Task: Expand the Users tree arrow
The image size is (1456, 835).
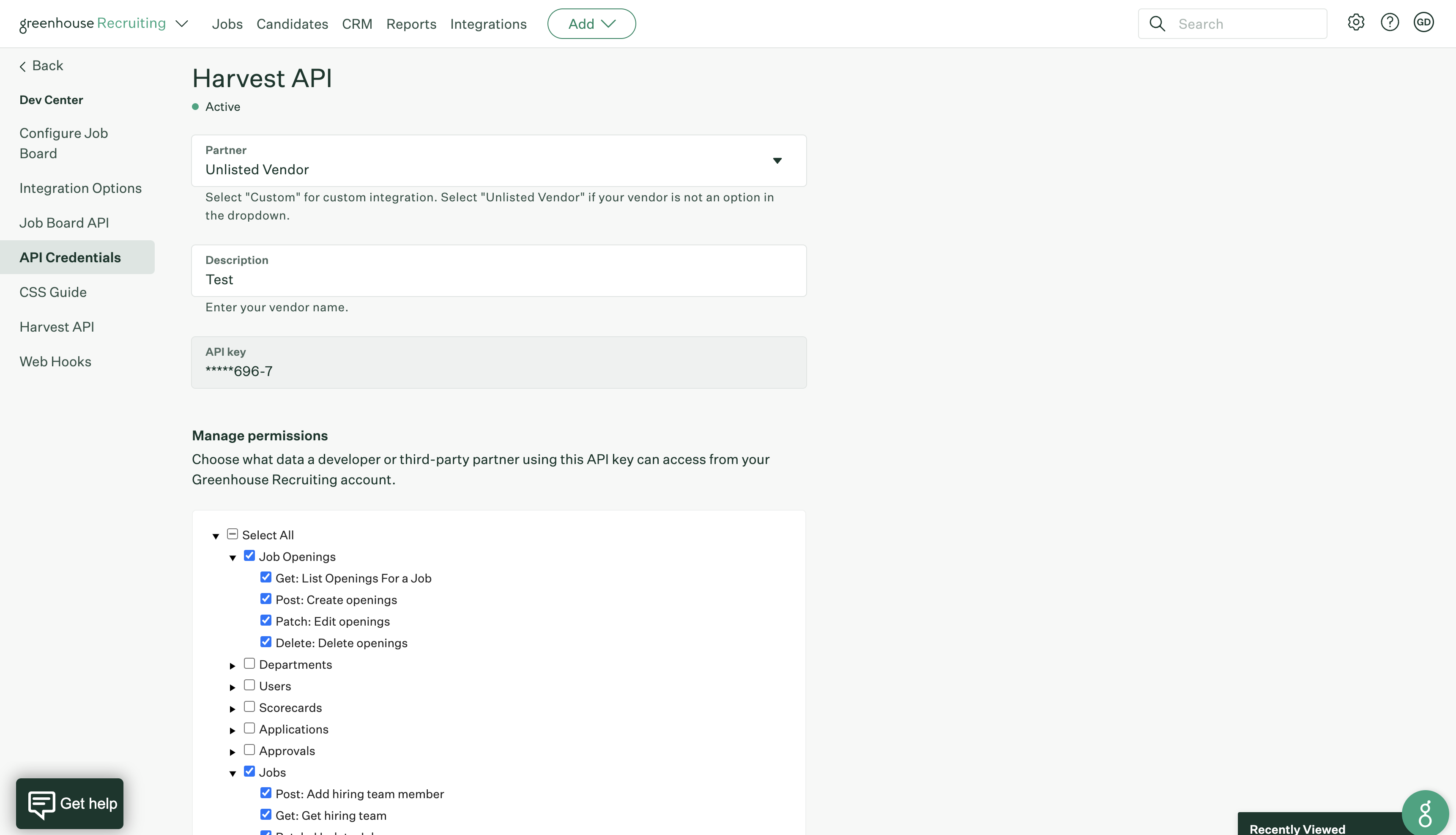Action: coord(233,687)
